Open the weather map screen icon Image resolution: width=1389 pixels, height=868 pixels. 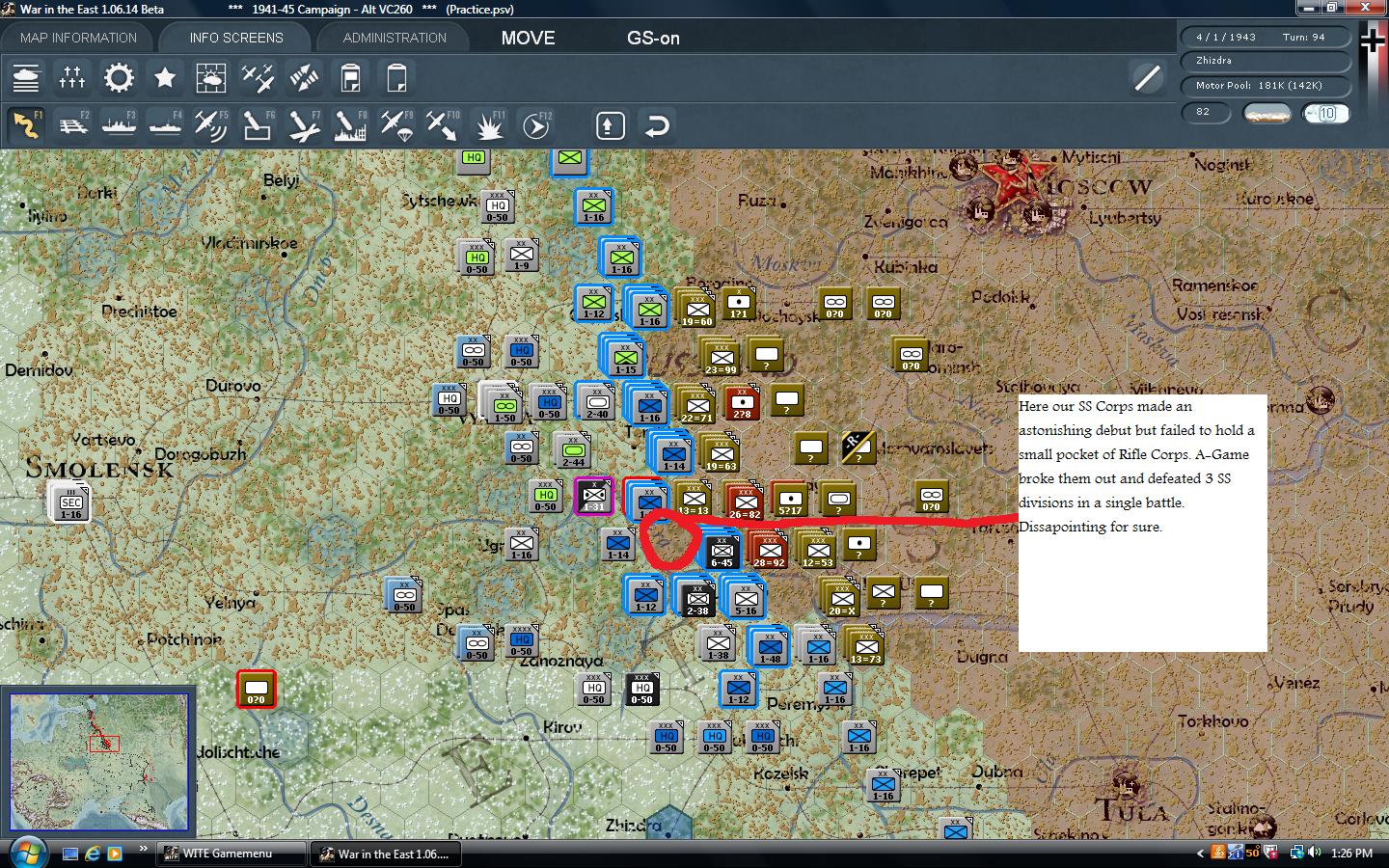pos(211,78)
